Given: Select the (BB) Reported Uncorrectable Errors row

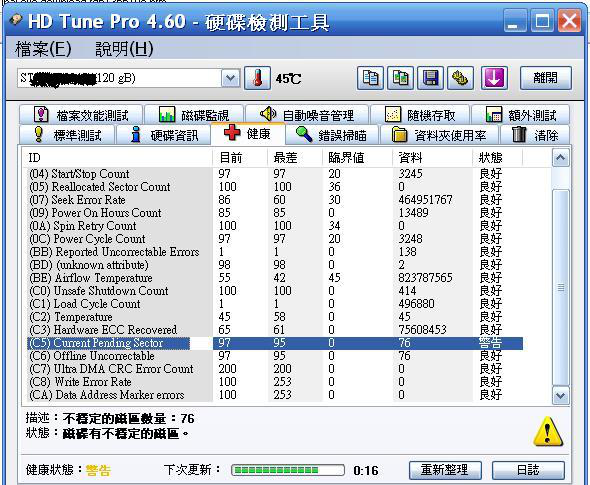Looking at the screenshot, I should coord(275,252).
